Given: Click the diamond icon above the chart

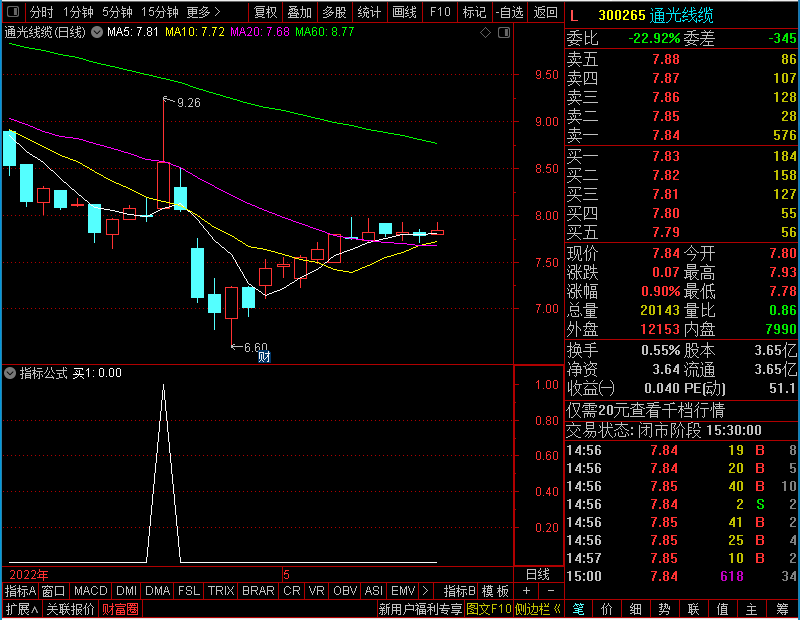Looking at the screenshot, I should [x=485, y=33].
